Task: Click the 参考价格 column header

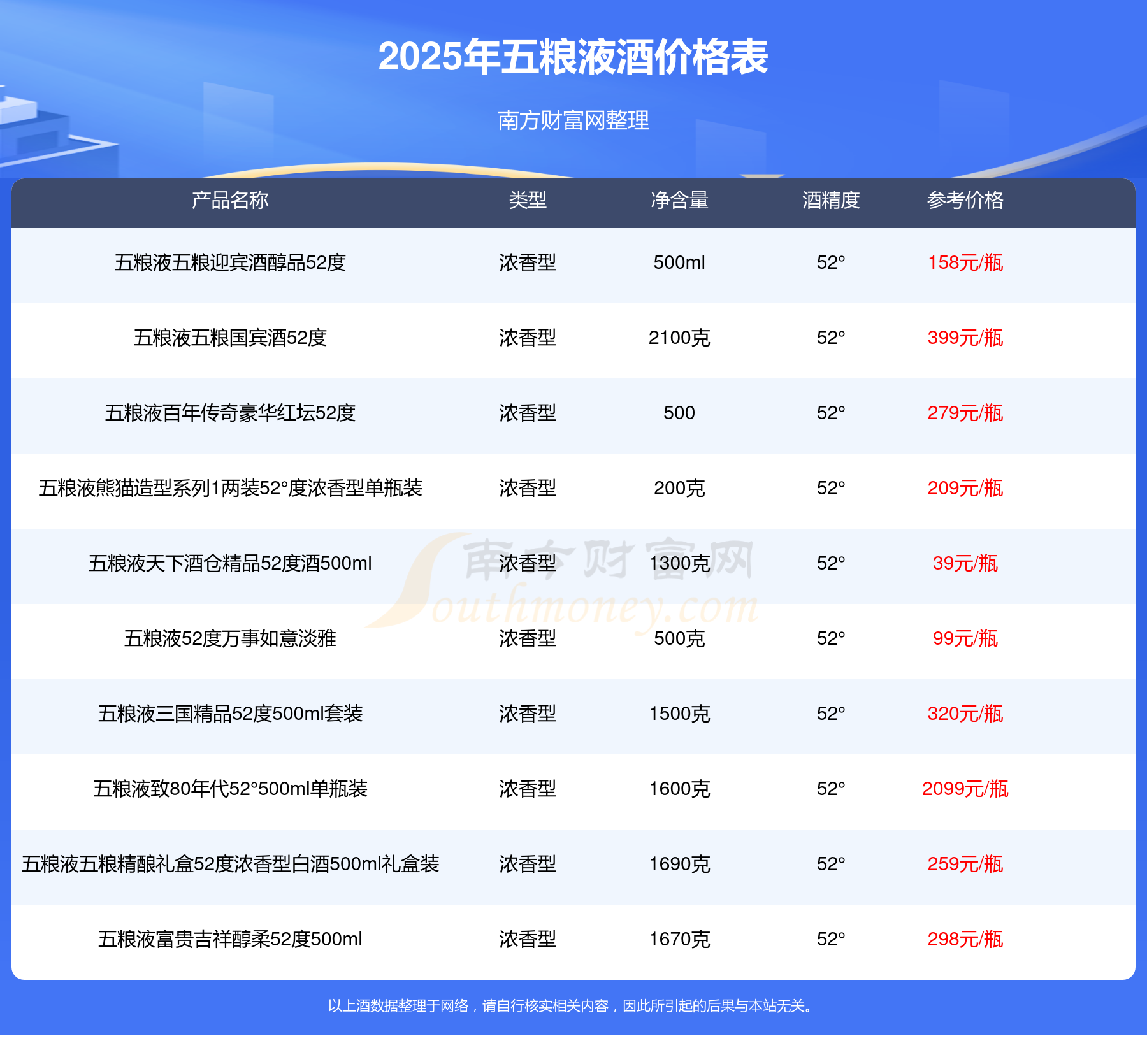Action: tap(965, 200)
